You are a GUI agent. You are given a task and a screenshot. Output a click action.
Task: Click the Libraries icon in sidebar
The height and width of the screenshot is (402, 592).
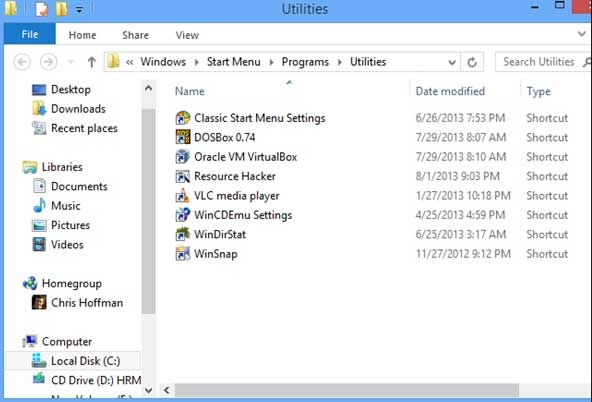pos(29,167)
